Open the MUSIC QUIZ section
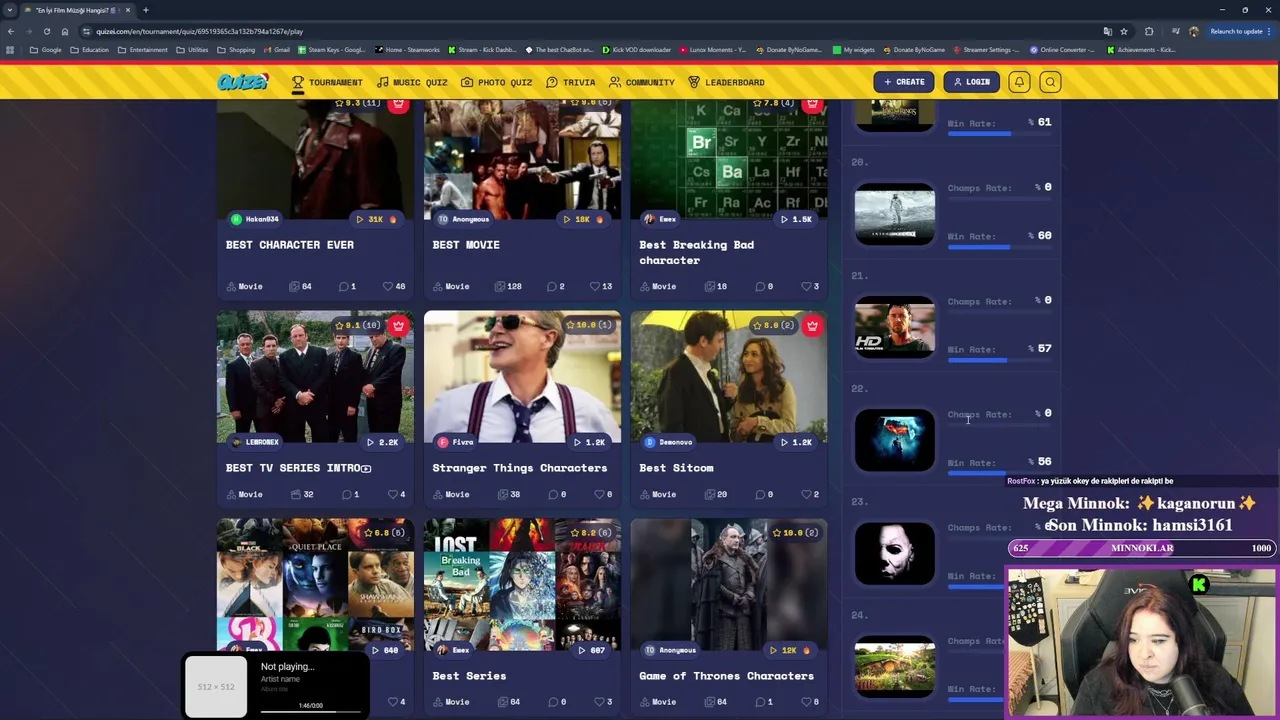The height and width of the screenshot is (720, 1280). click(412, 82)
